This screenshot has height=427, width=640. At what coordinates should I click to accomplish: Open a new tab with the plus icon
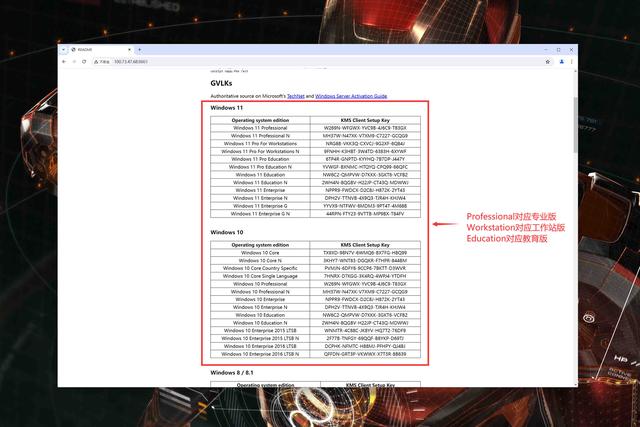pyautogui.click(x=139, y=49)
